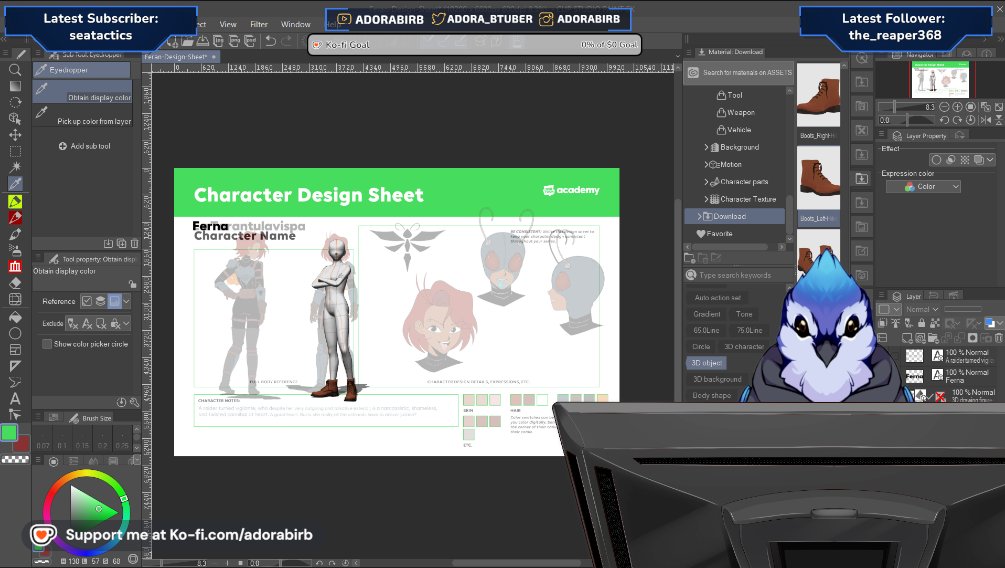The image size is (1005, 568).
Task: Open the Reference options dropdown arrow
Action: click(127, 301)
